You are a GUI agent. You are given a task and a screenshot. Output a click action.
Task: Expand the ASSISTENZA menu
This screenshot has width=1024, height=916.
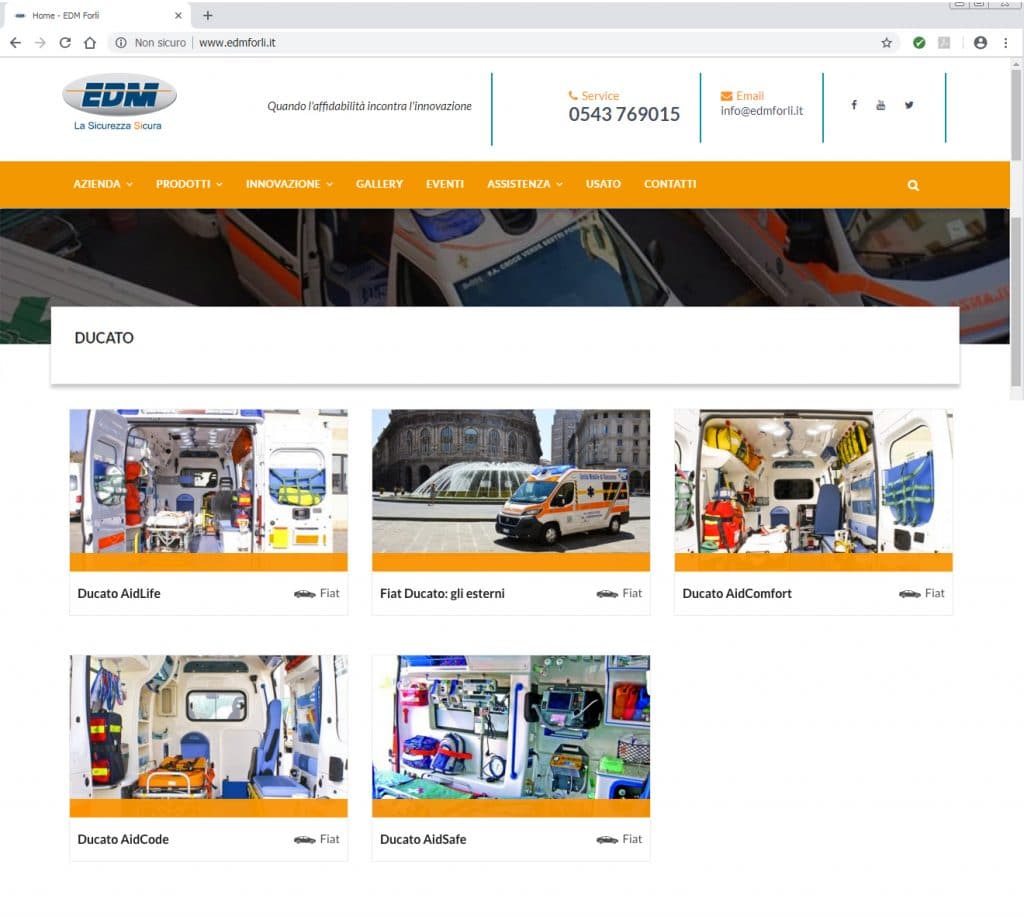tap(525, 184)
